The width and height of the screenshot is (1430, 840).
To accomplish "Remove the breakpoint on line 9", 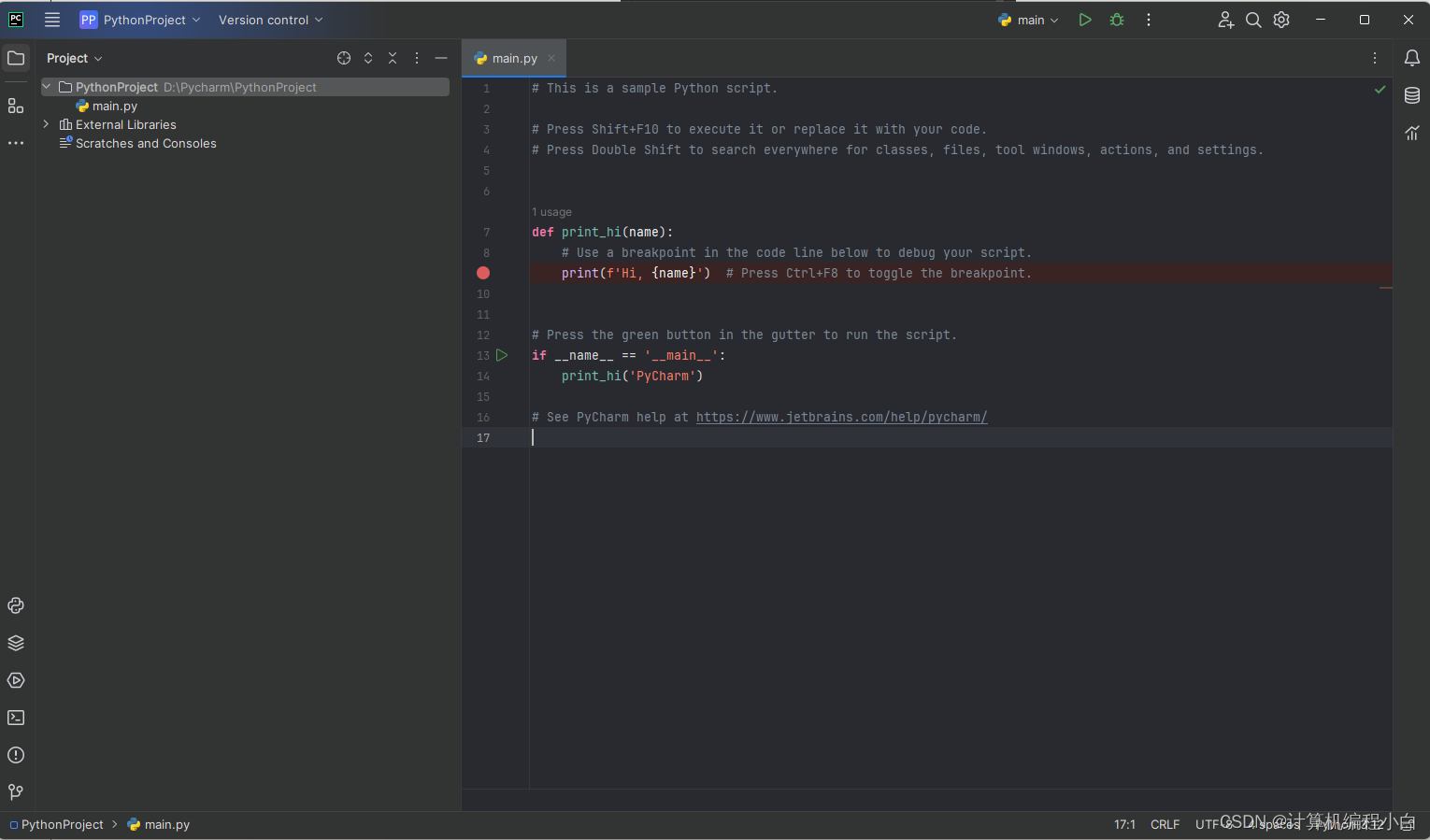I will tap(483, 273).
